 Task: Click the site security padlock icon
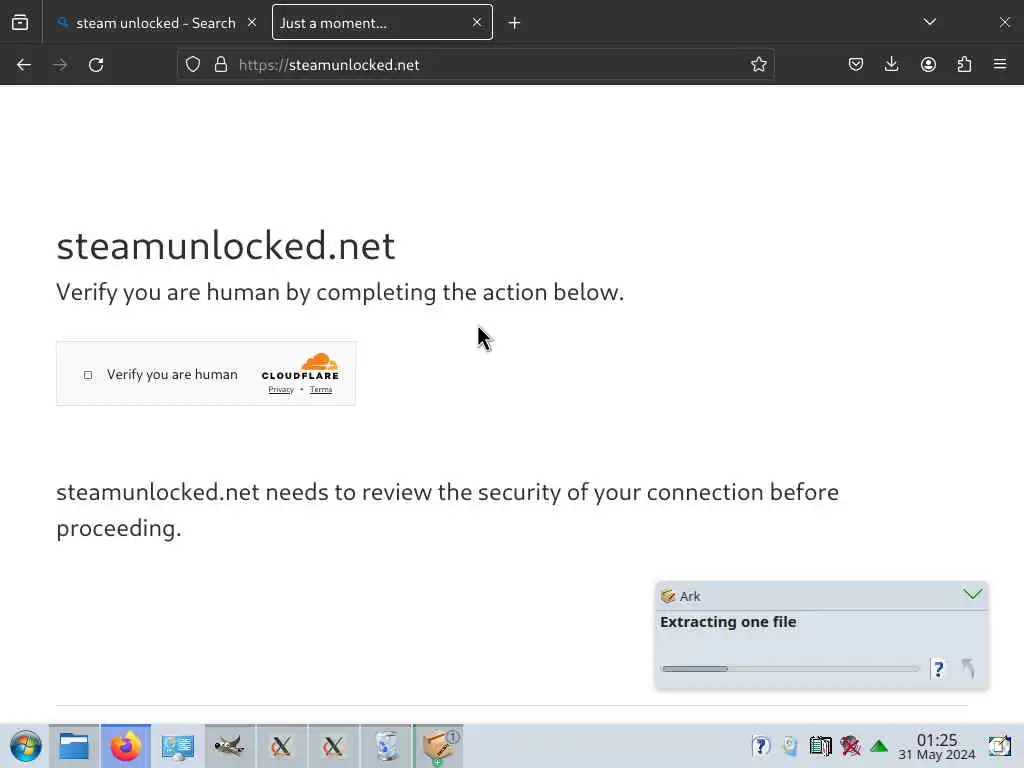click(221, 65)
